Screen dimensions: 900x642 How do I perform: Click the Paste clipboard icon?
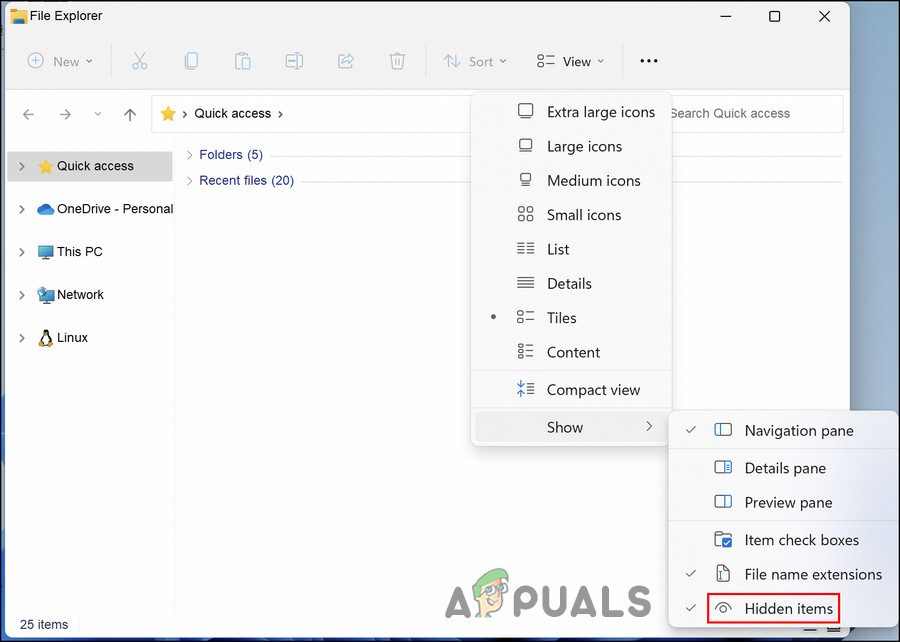click(242, 61)
